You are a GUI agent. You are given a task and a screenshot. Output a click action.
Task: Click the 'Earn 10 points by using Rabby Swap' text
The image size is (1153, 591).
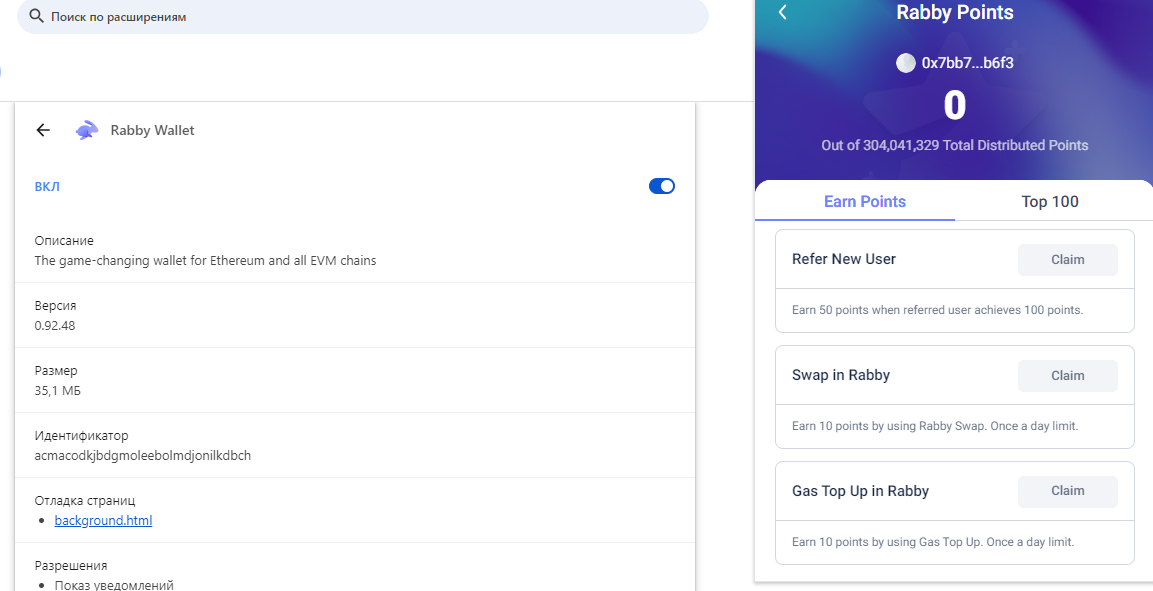point(935,426)
